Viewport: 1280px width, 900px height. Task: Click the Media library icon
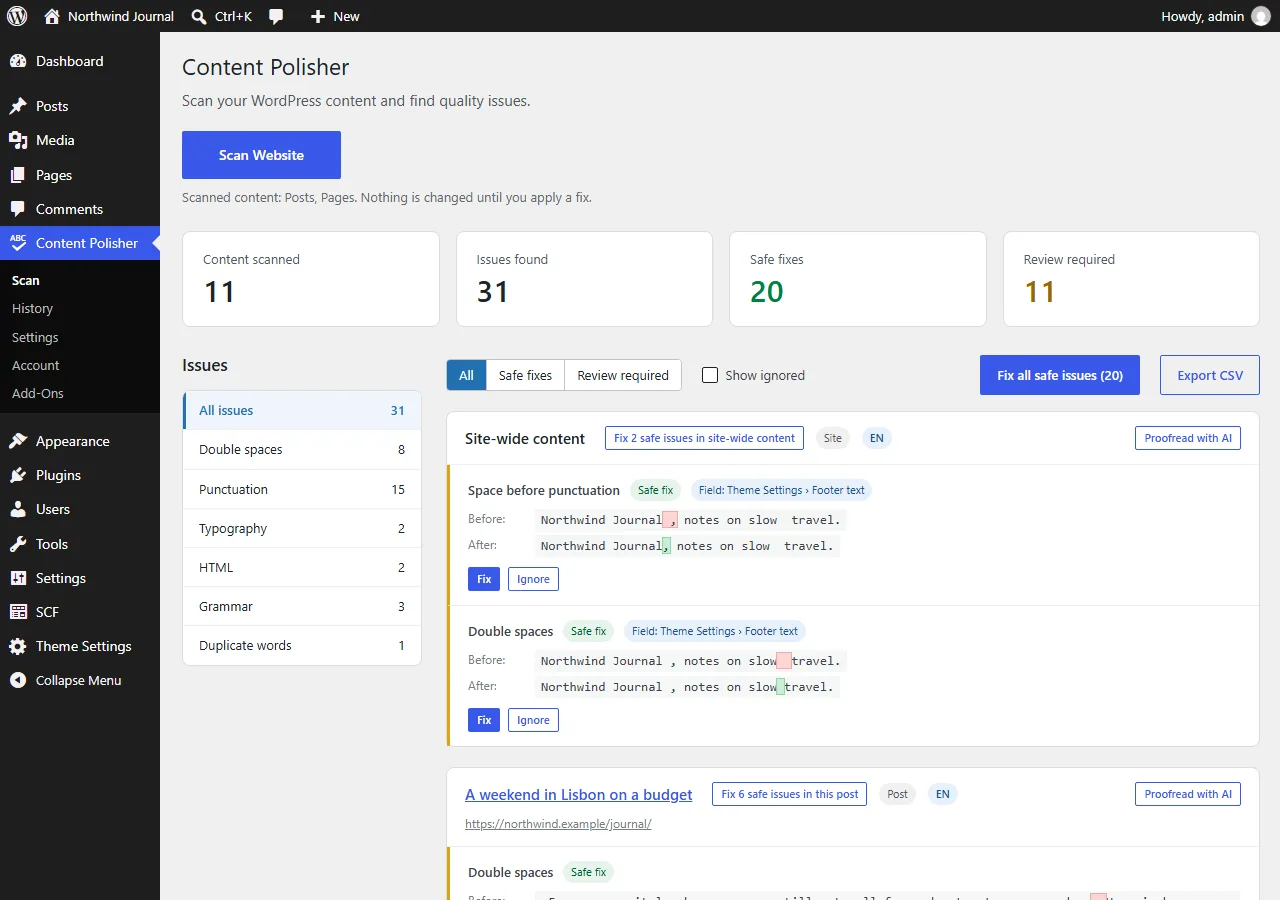(18, 140)
